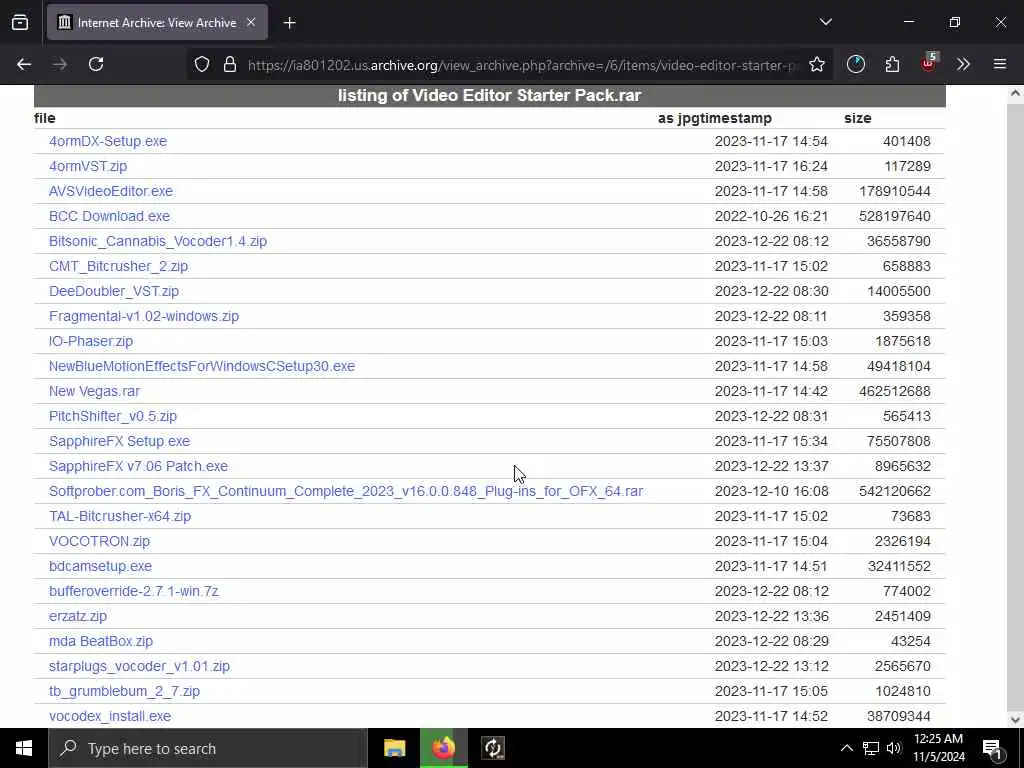Open the notification center icon
This screenshot has width=1024, height=768.
(x=992, y=749)
